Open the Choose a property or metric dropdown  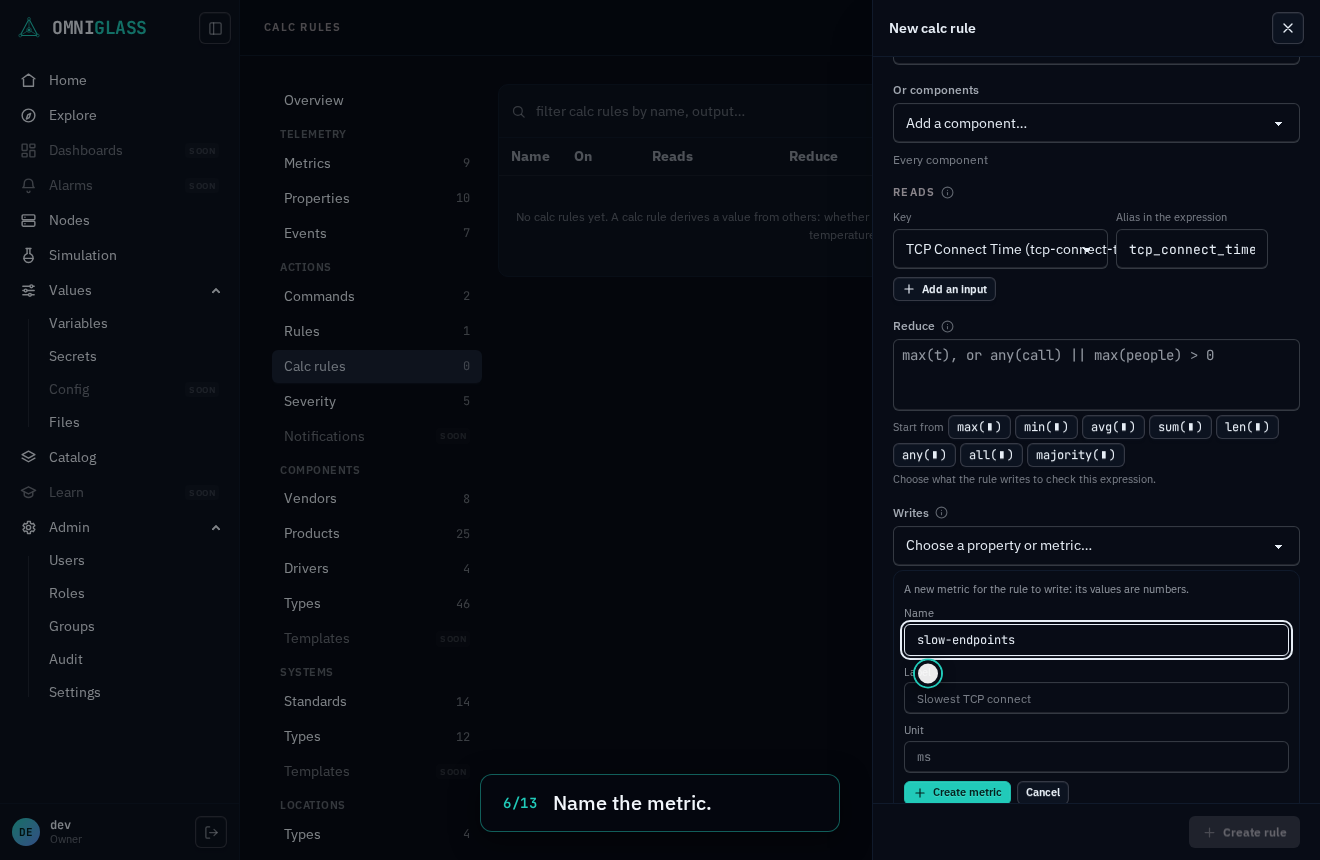(x=1096, y=546)
